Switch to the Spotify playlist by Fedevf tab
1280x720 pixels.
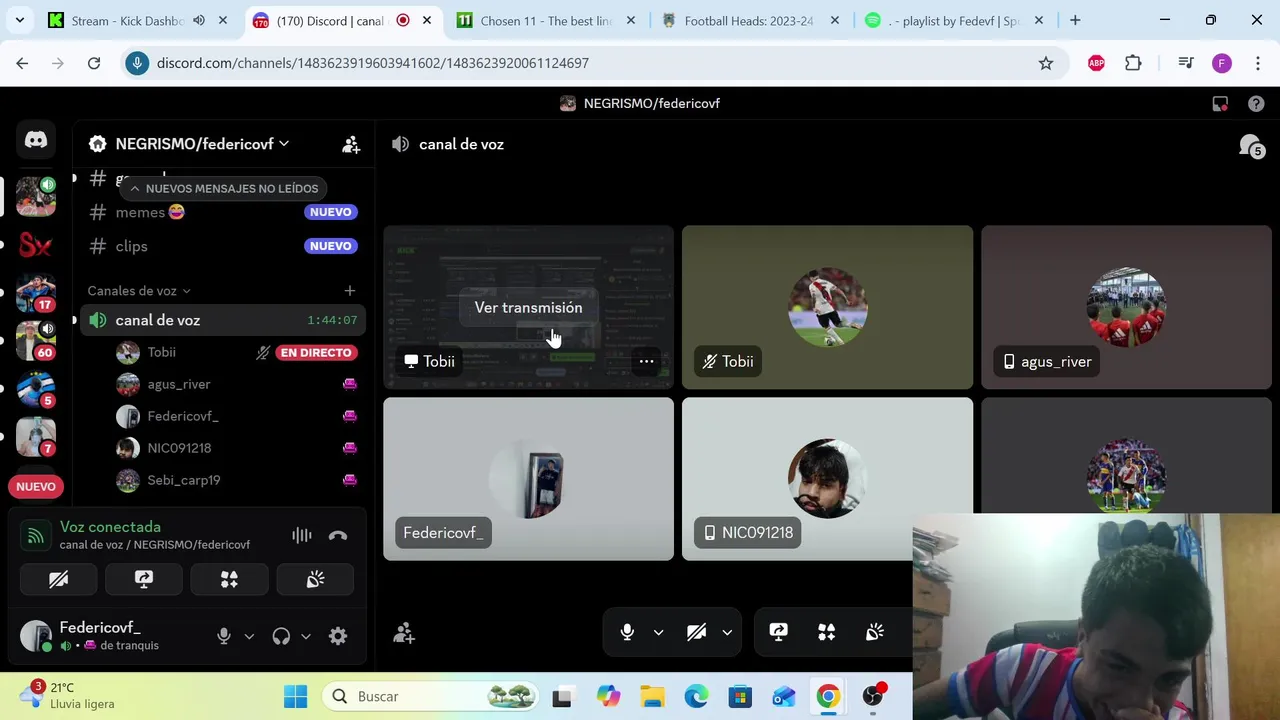pyautogui.click(x=953, y=20)
